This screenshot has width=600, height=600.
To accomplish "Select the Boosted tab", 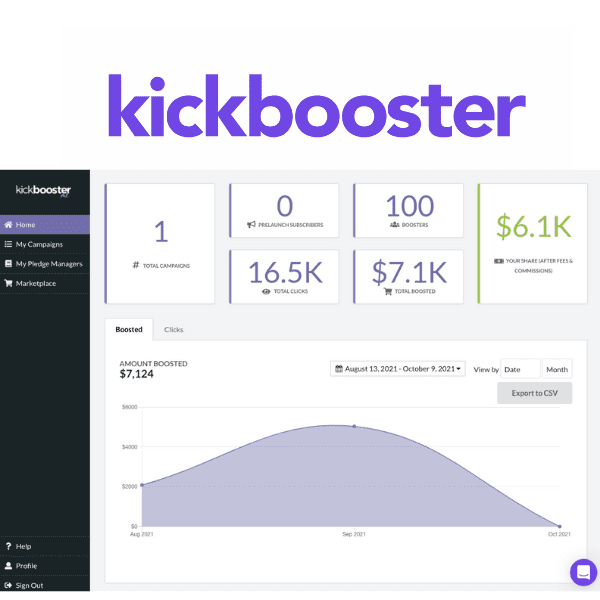I will pos(129,329).
